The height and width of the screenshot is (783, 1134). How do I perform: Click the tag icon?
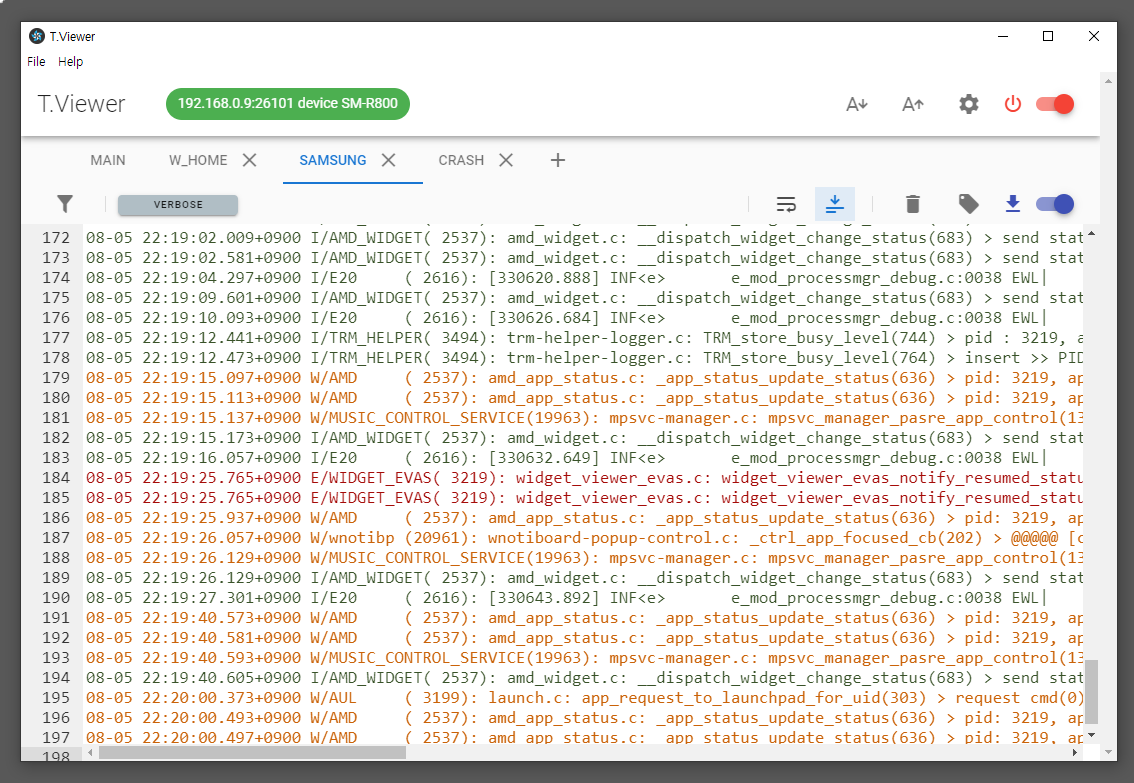coord(968,204)
